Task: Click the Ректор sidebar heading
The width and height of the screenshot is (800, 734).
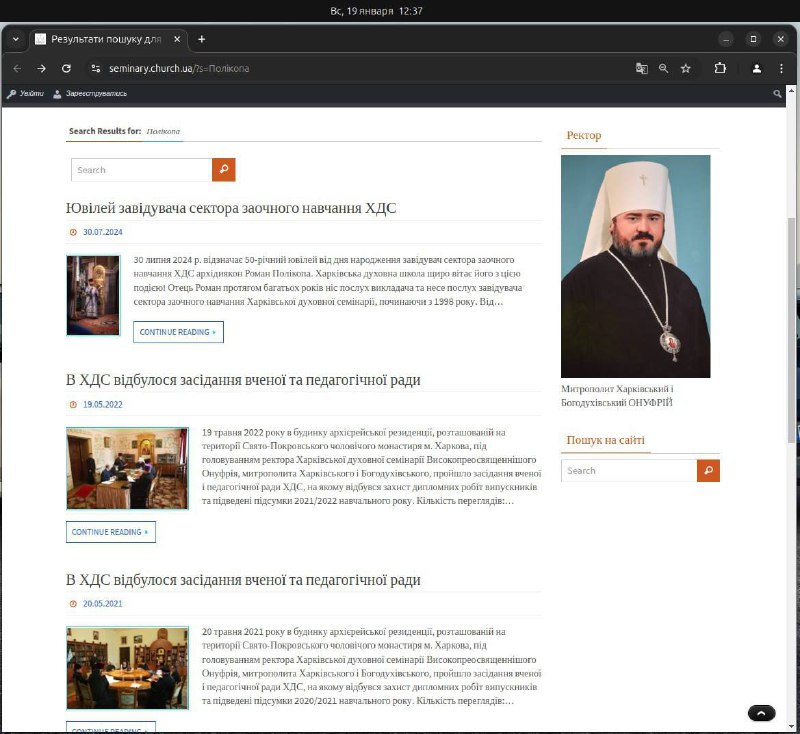Action: tap(584, 135)
